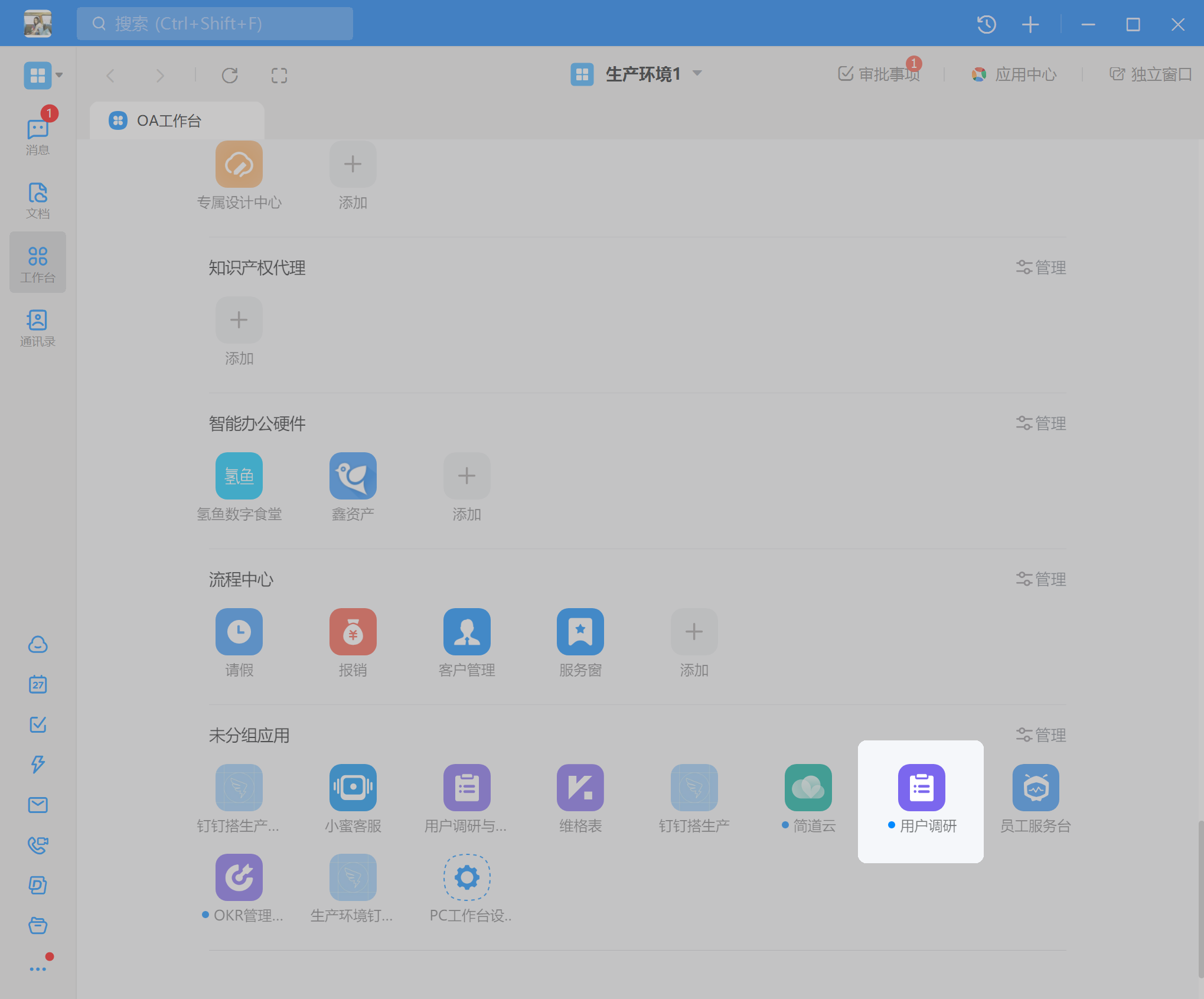
Task: Open the 员工服务台 app
Action: pos(1035,788)
